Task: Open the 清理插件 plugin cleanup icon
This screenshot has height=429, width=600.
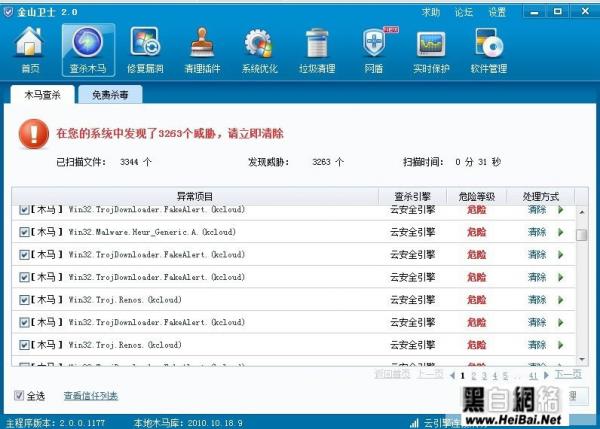Action: tap(202, 50)
